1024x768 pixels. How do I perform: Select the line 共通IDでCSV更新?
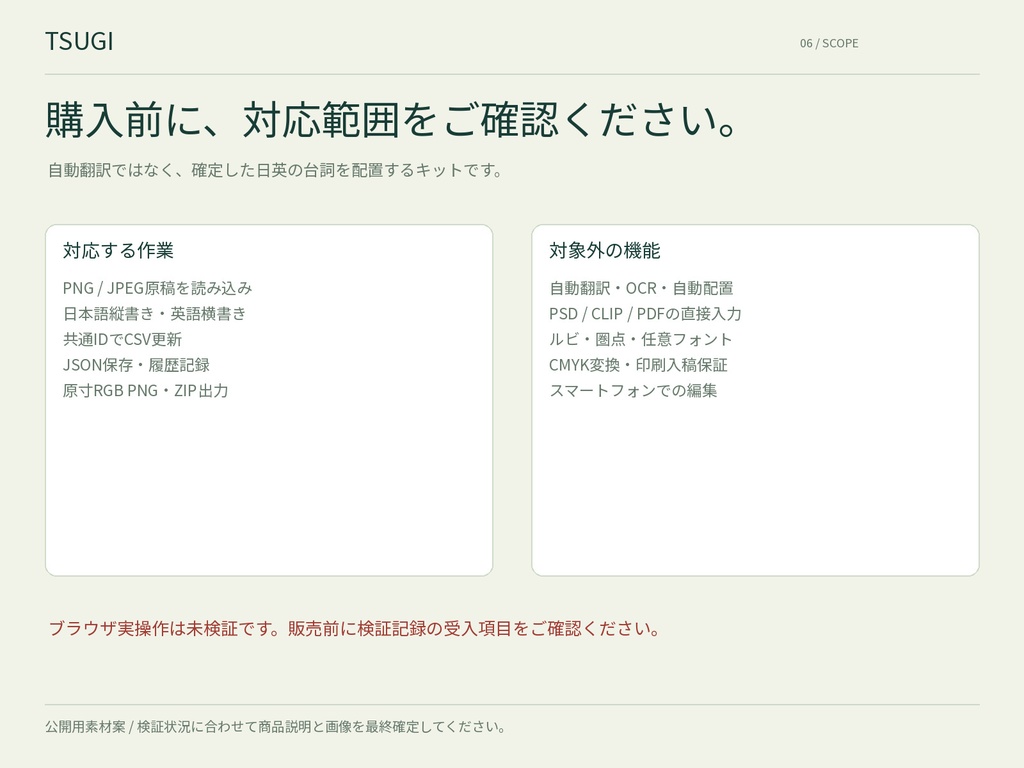click(x=122, y=340)
